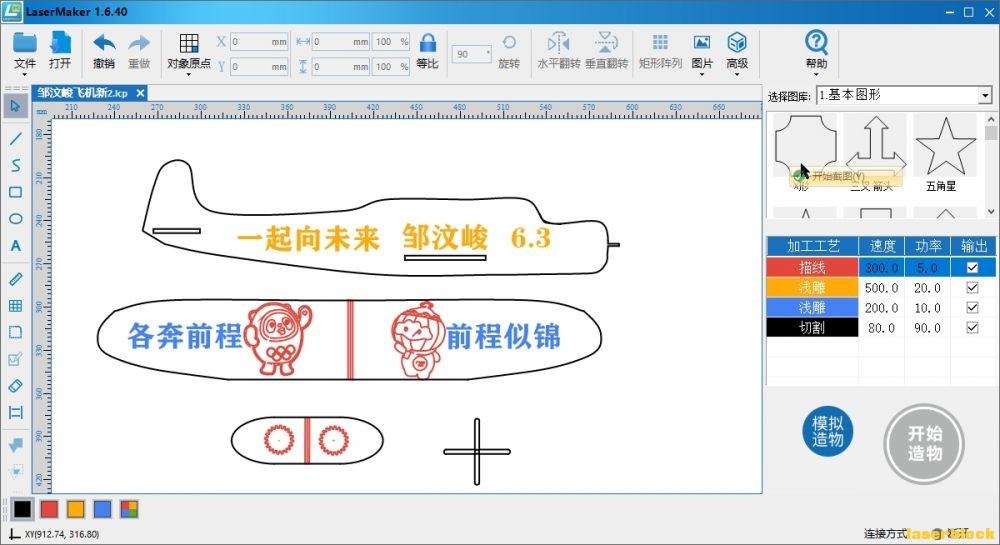Pick the red color swatch
The height and width of the screenshot is (545, 1000).
click(49, 509)
